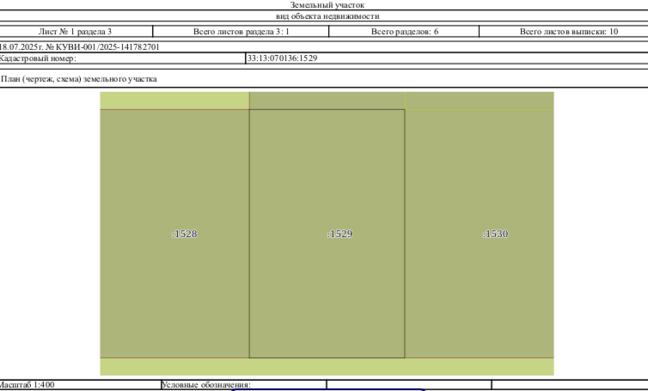Click the "Лист № 1 раздела 3" cell

pyautogui.click(x=75, y=31)
